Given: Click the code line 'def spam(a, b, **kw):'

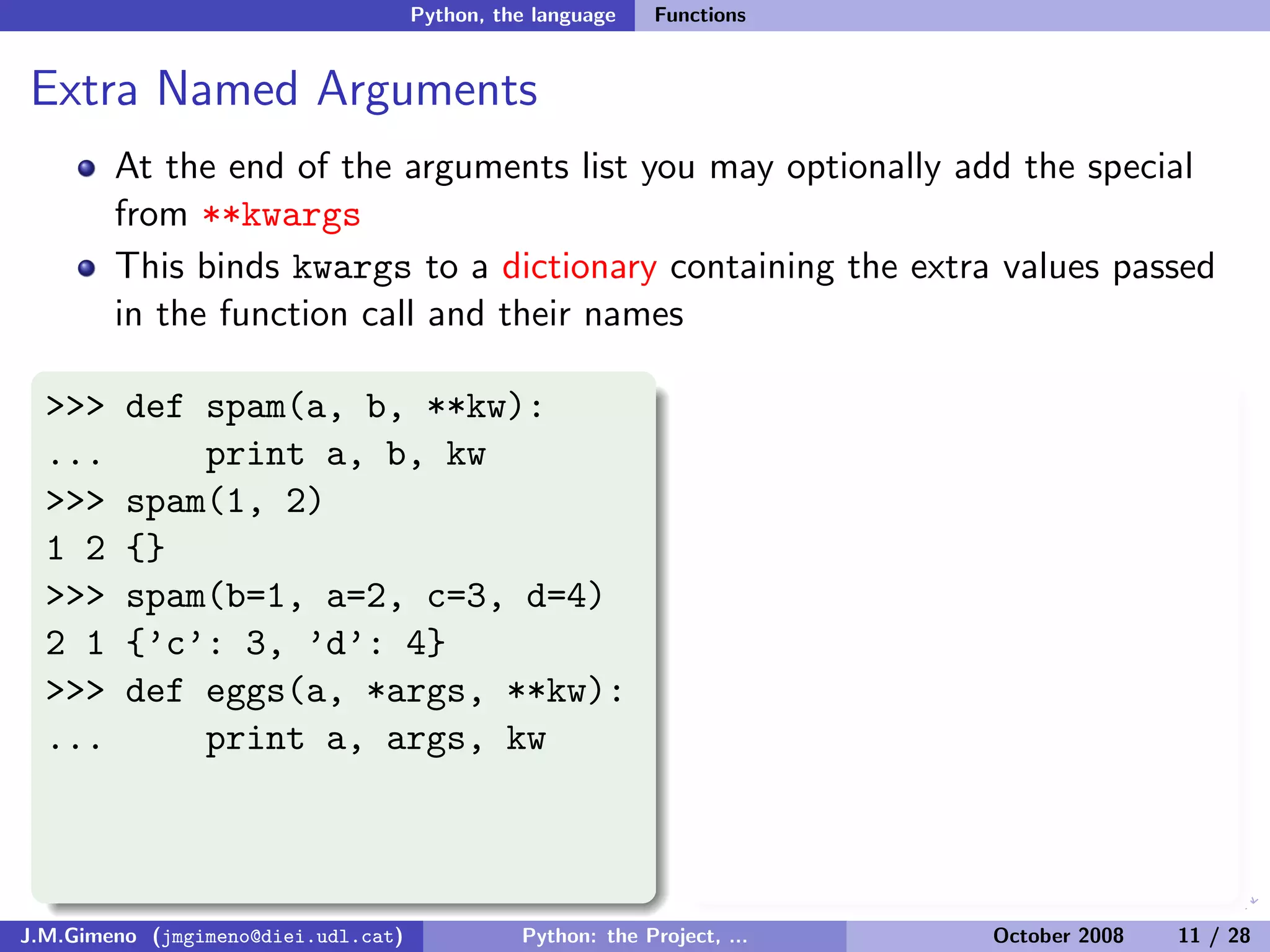Looking at the screenshot, I should point(334,407).
